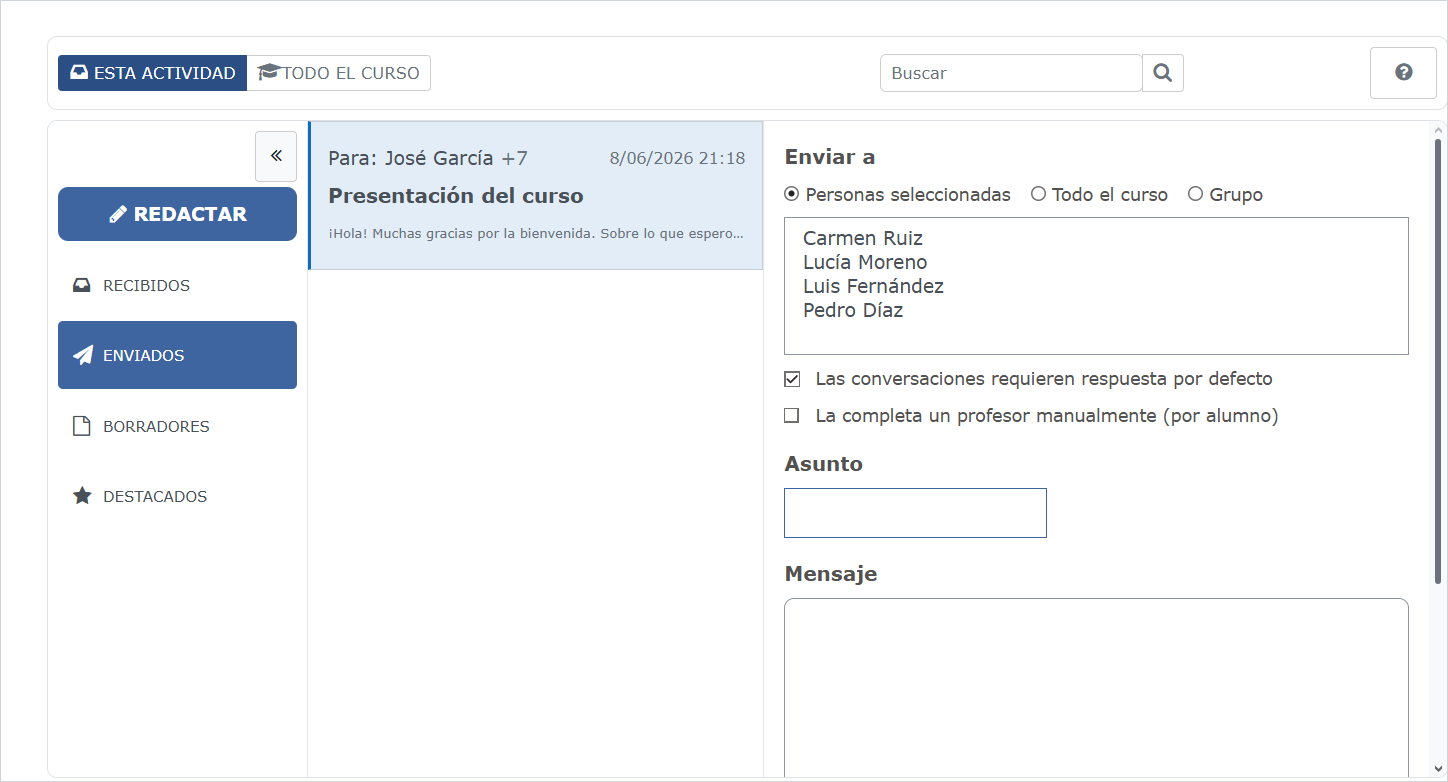Select Todo el curso radio option
Screen dimensions: 1448x782
pyautogui.click(x=1038, y=194)
